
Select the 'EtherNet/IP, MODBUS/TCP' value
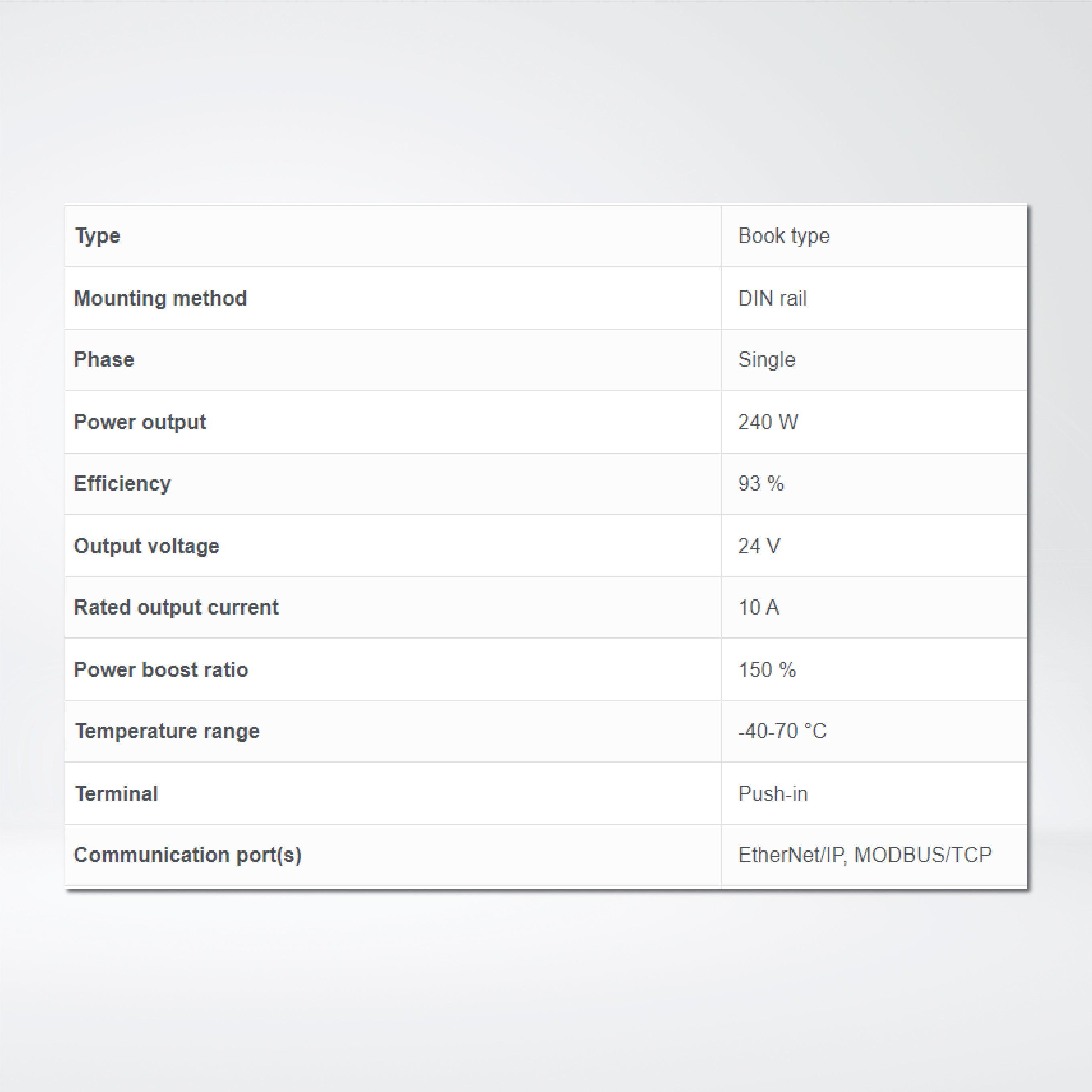click(865, 855)
